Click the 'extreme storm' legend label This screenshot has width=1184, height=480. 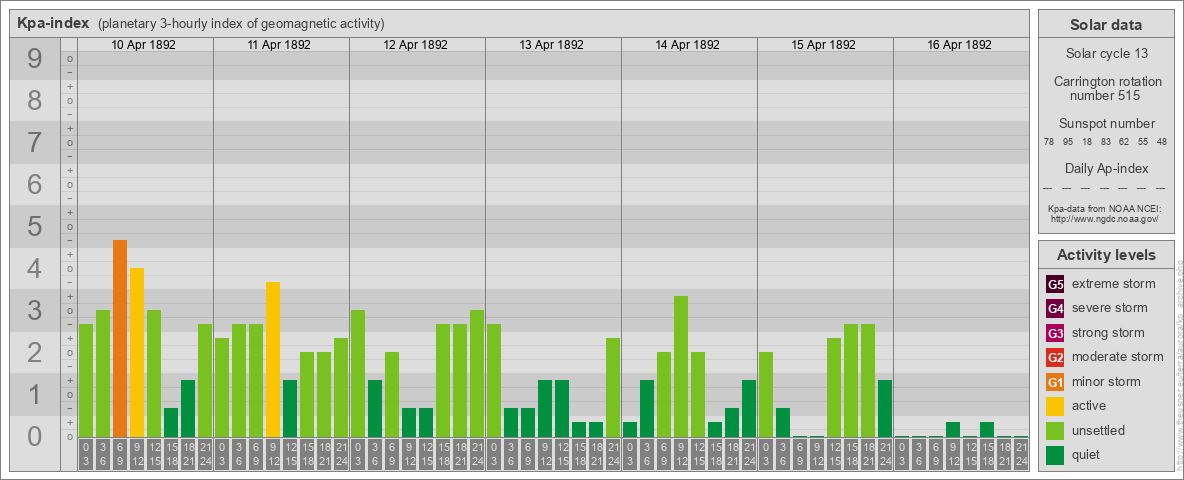click(x=1114, y=284)
